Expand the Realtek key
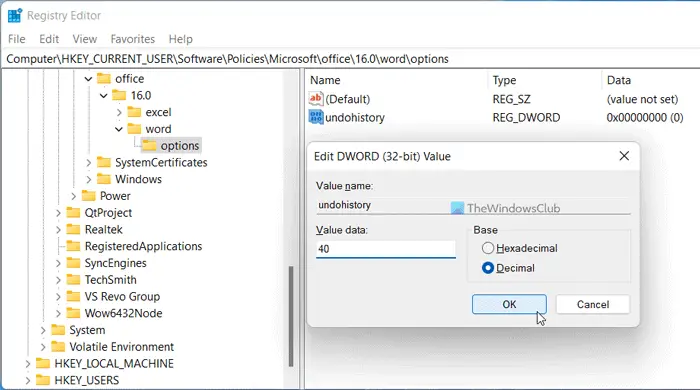 pyautogui.click(x=58, y=230)
